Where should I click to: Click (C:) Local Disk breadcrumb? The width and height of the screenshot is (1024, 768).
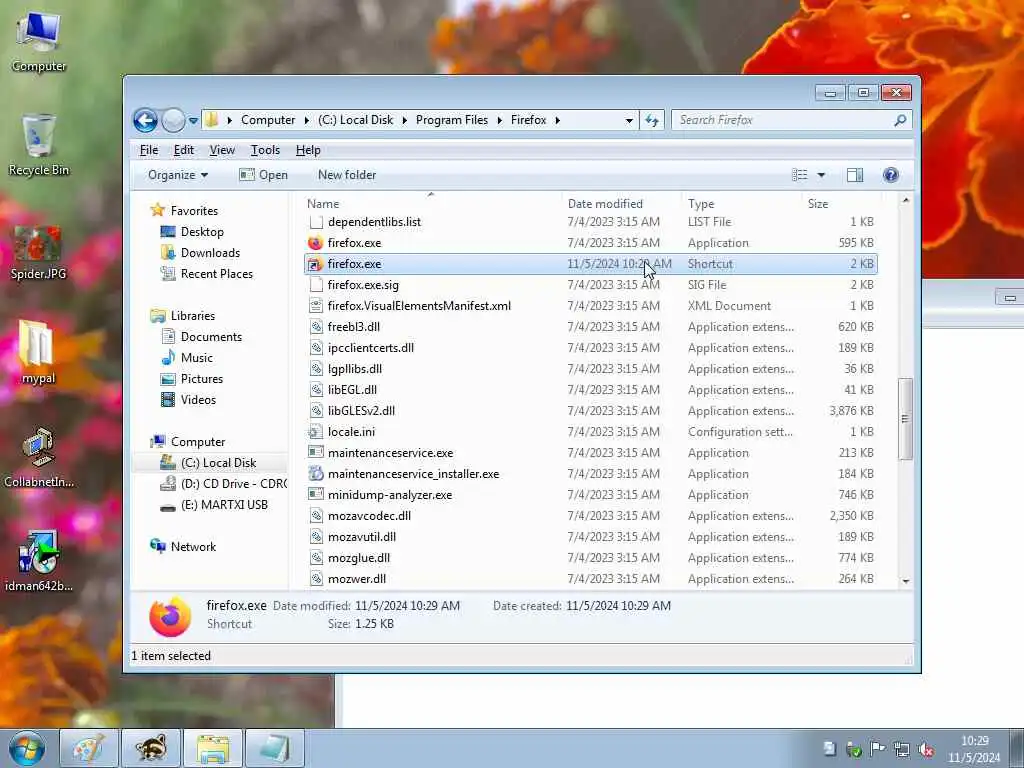pyautogui.click(x=356, y=120)
